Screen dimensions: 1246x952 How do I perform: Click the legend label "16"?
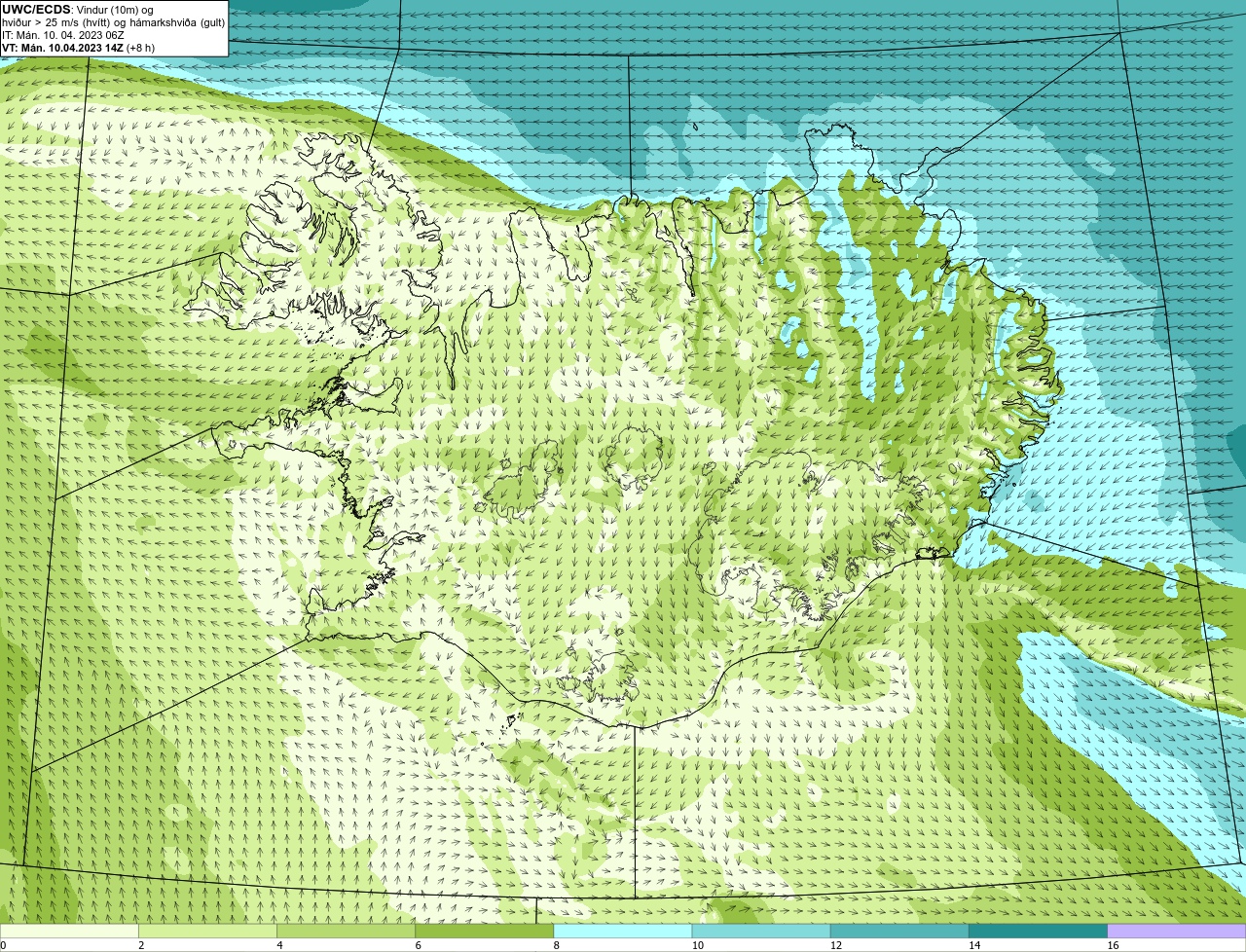pyautogui.click(x=1113, y=945)
